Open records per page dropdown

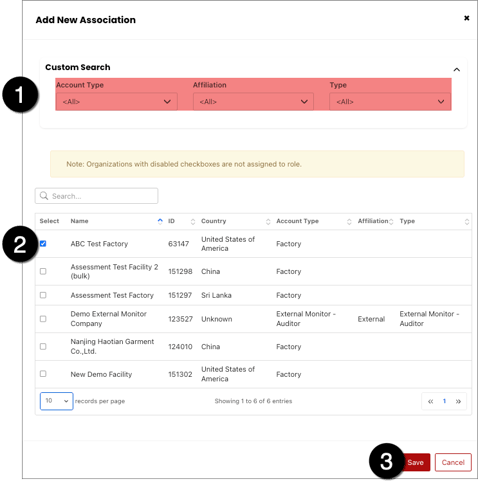pyautogui.click(x=56, y=401)
